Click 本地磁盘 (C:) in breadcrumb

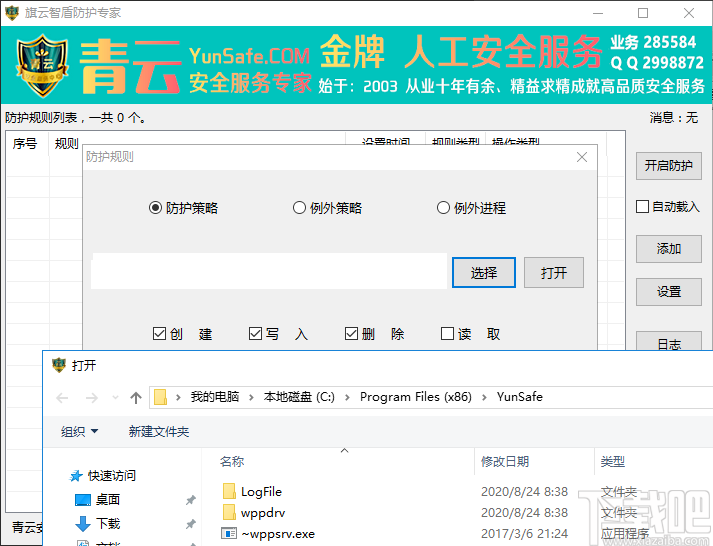(x=299, y=397)
